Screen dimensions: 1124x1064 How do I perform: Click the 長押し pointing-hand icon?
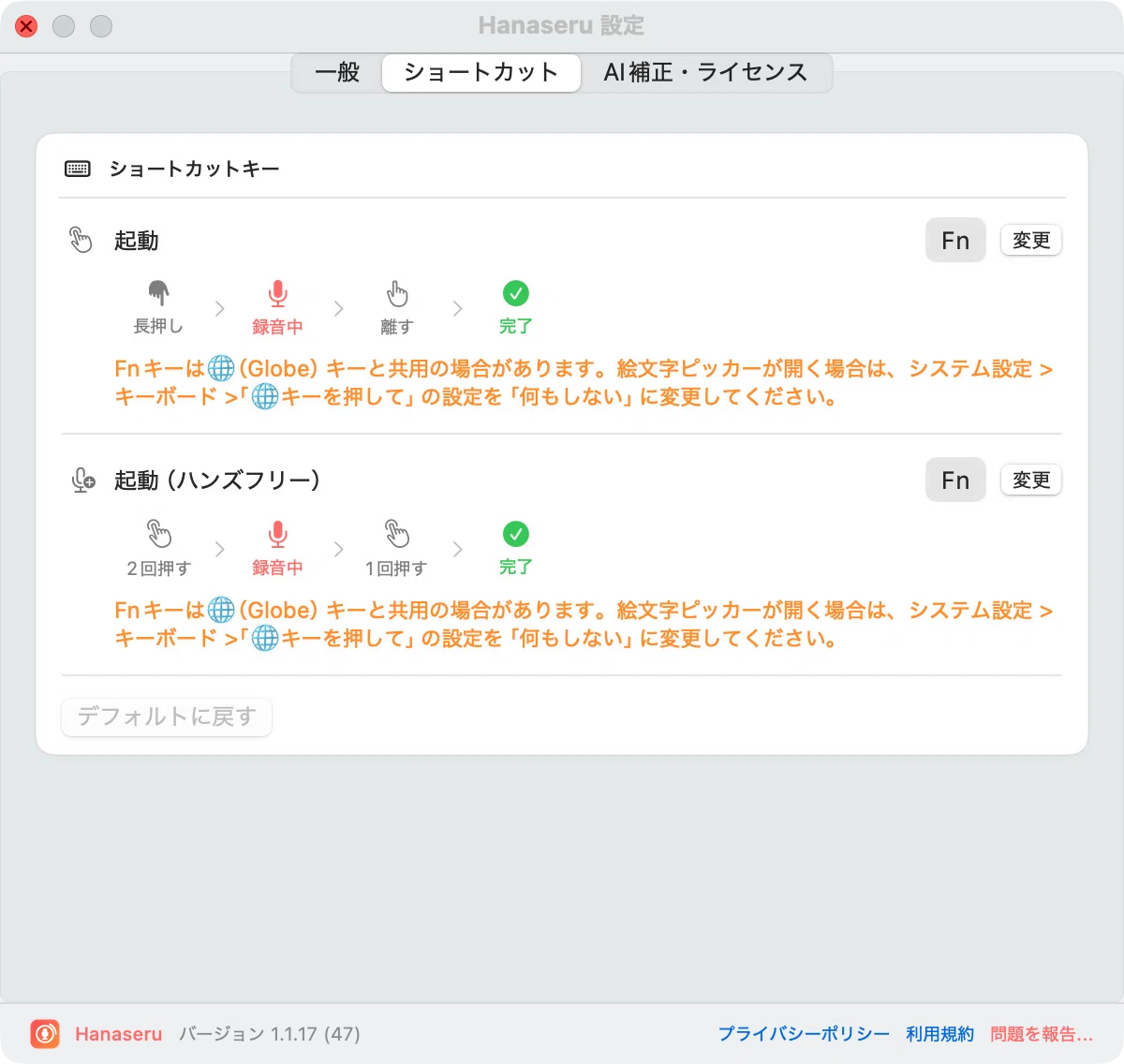(159, 293)
